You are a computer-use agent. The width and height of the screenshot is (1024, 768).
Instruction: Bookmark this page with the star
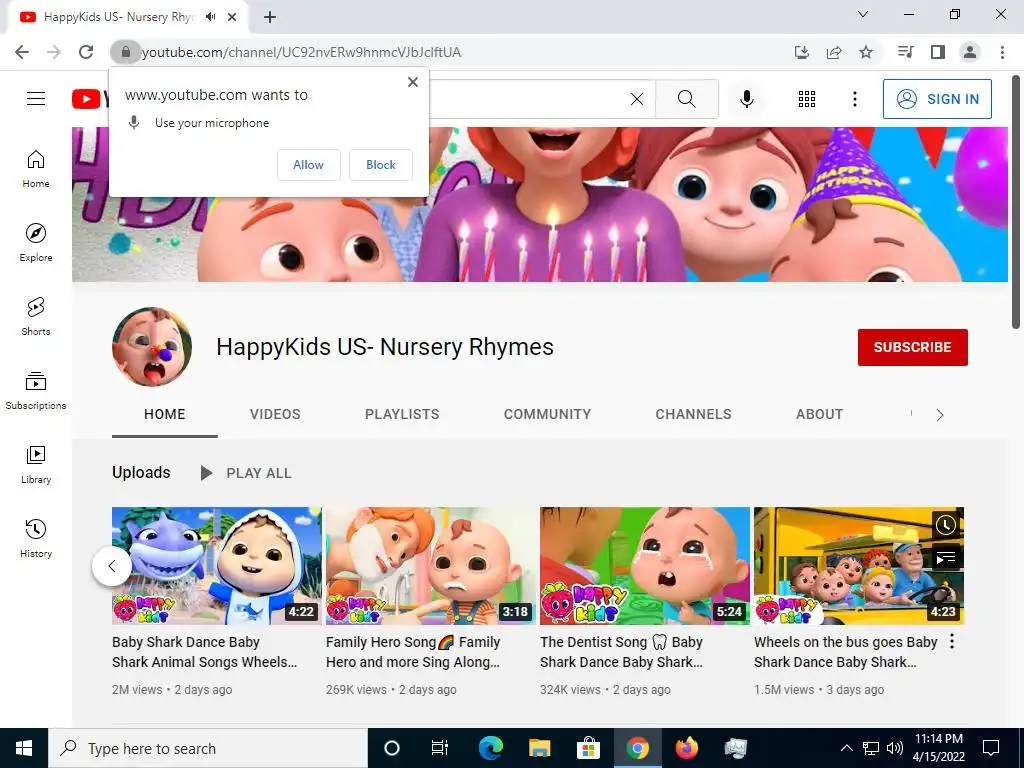(x=866, y=52)
